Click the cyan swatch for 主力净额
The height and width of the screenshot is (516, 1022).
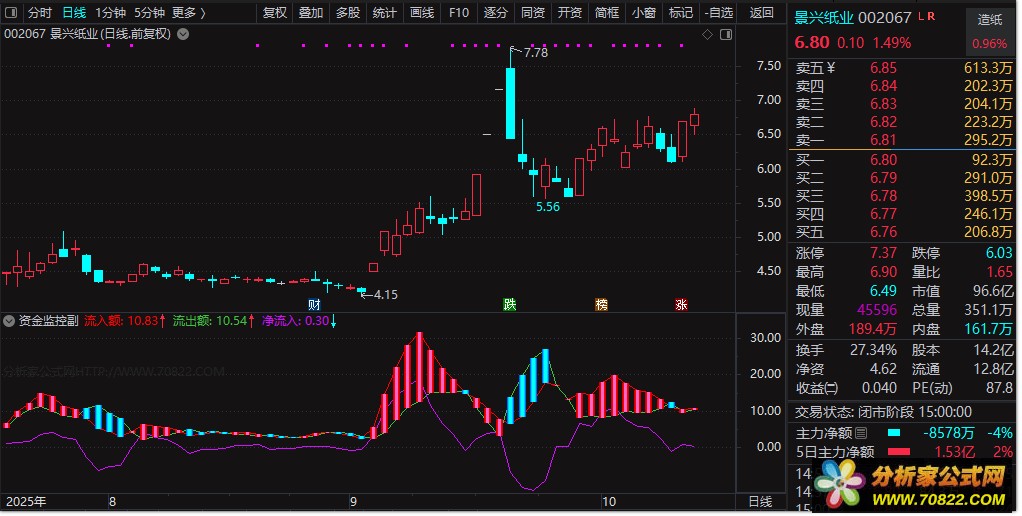(894, 433)
